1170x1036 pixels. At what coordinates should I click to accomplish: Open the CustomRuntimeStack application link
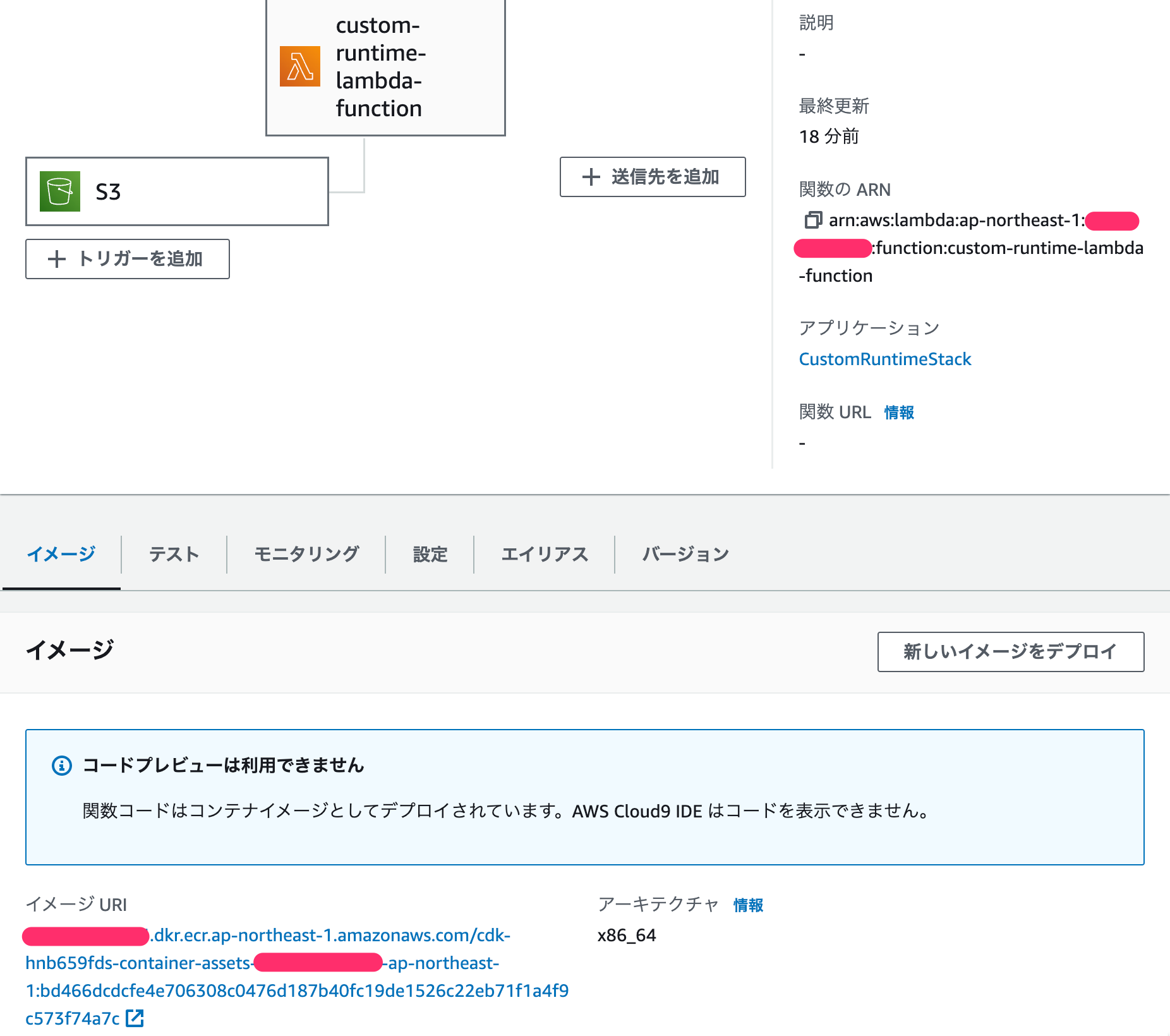(884, 359)
